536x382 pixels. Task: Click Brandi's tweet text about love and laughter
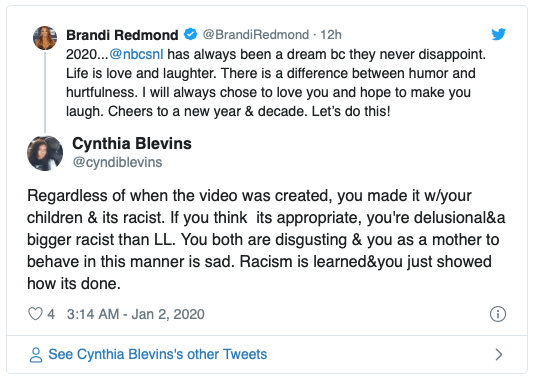[276, 83]
